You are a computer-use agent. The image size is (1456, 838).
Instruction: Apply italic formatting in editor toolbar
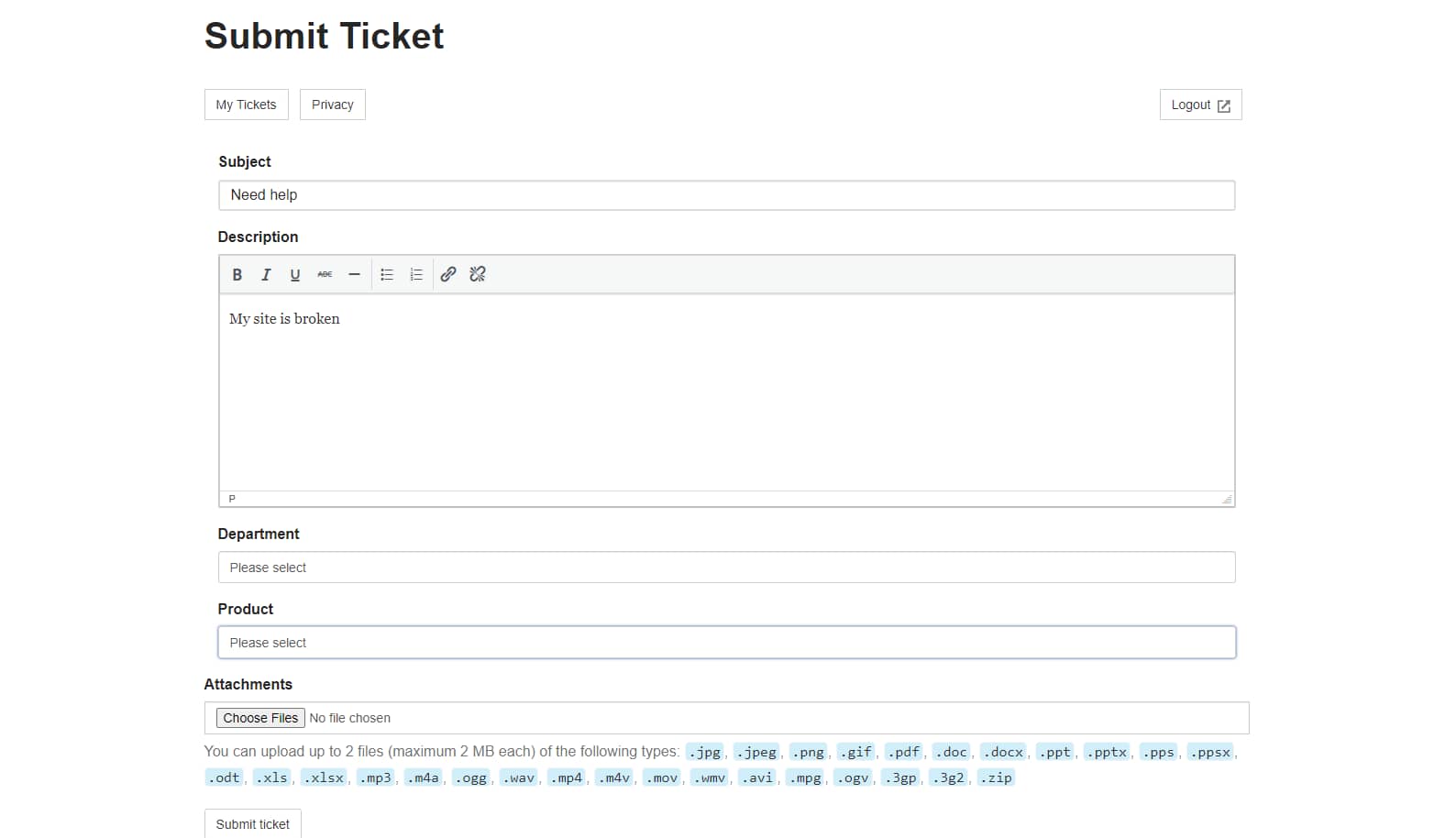coord(266,274)
